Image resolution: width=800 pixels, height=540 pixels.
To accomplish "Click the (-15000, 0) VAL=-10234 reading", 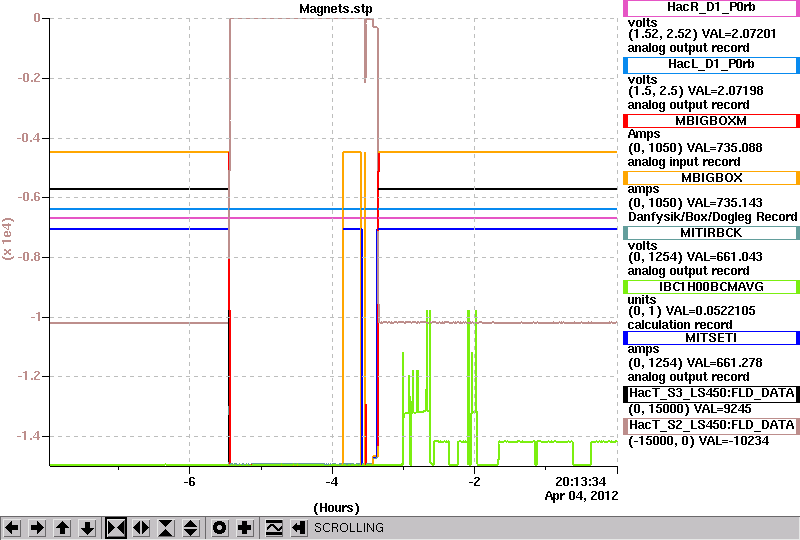I will coord(698,441).
